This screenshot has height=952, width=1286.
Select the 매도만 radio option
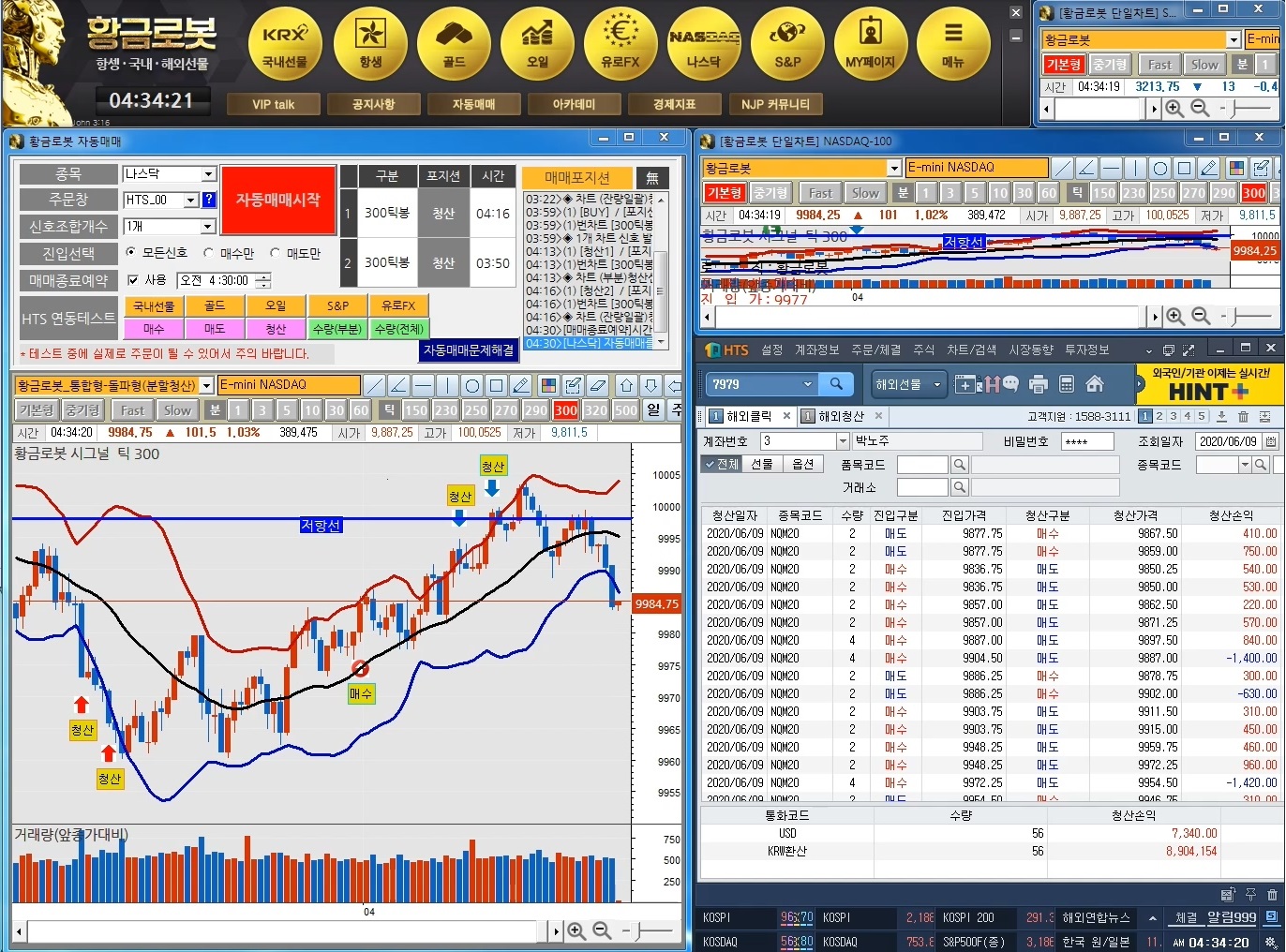click(x=295, y=253)
